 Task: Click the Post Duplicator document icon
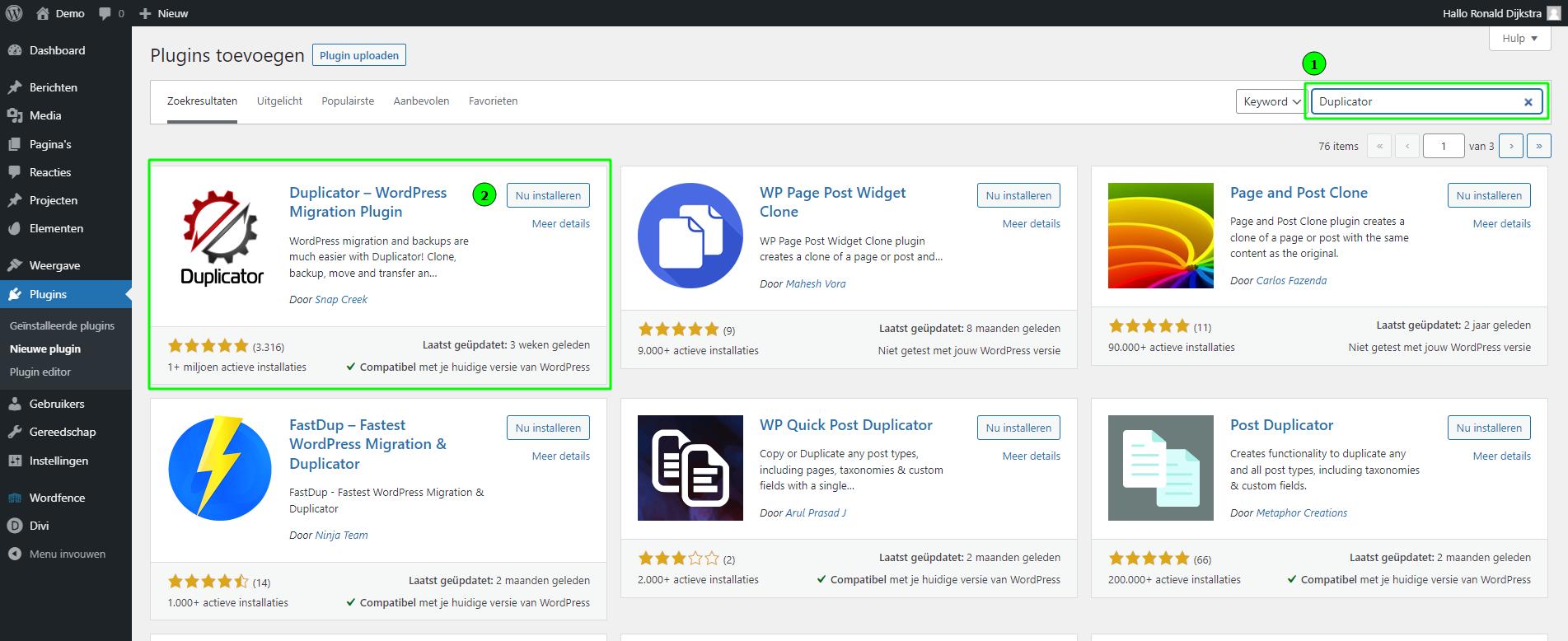tap(1161, 468)
